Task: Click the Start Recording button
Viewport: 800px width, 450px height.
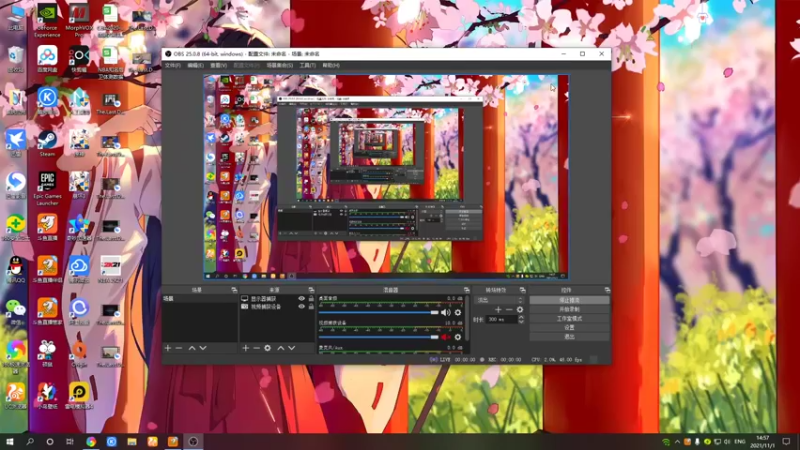Action: coord(569,309)
